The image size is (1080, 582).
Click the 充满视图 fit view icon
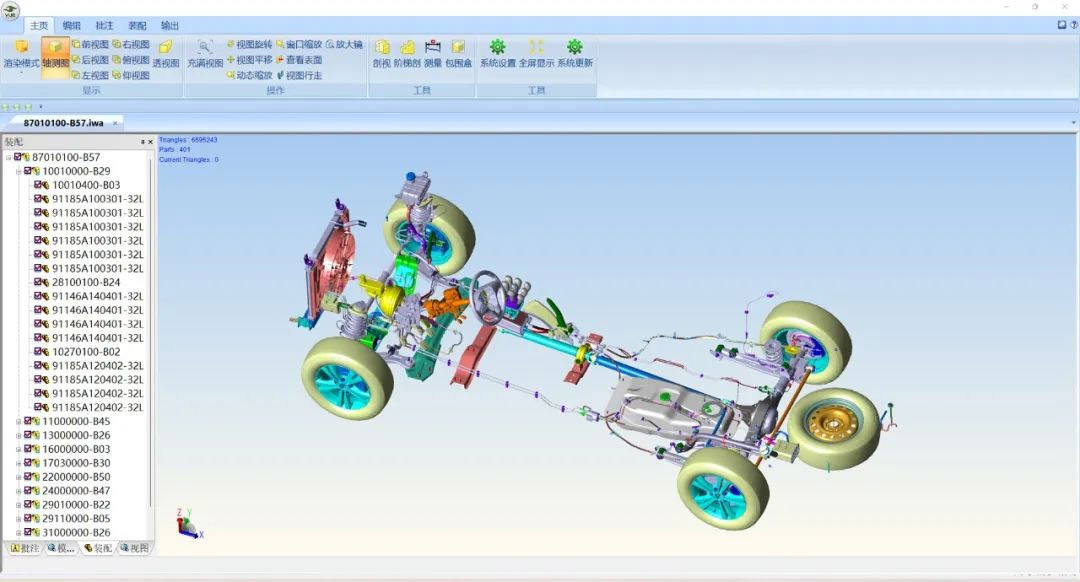205,53
